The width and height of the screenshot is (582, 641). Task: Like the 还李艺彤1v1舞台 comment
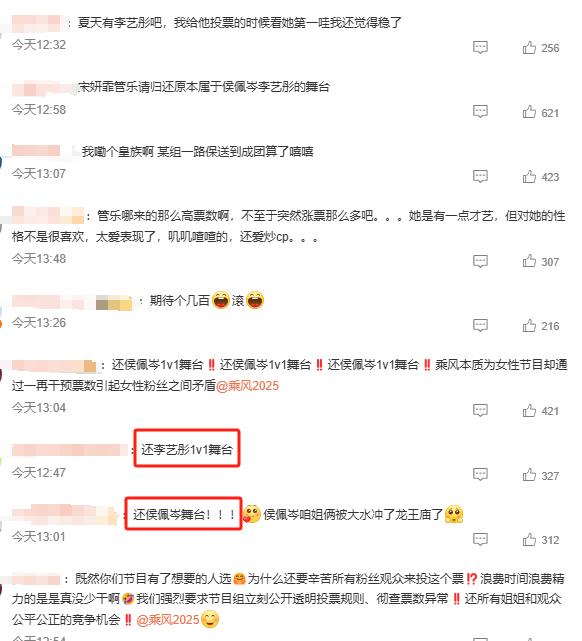click(x=529, y=475)
